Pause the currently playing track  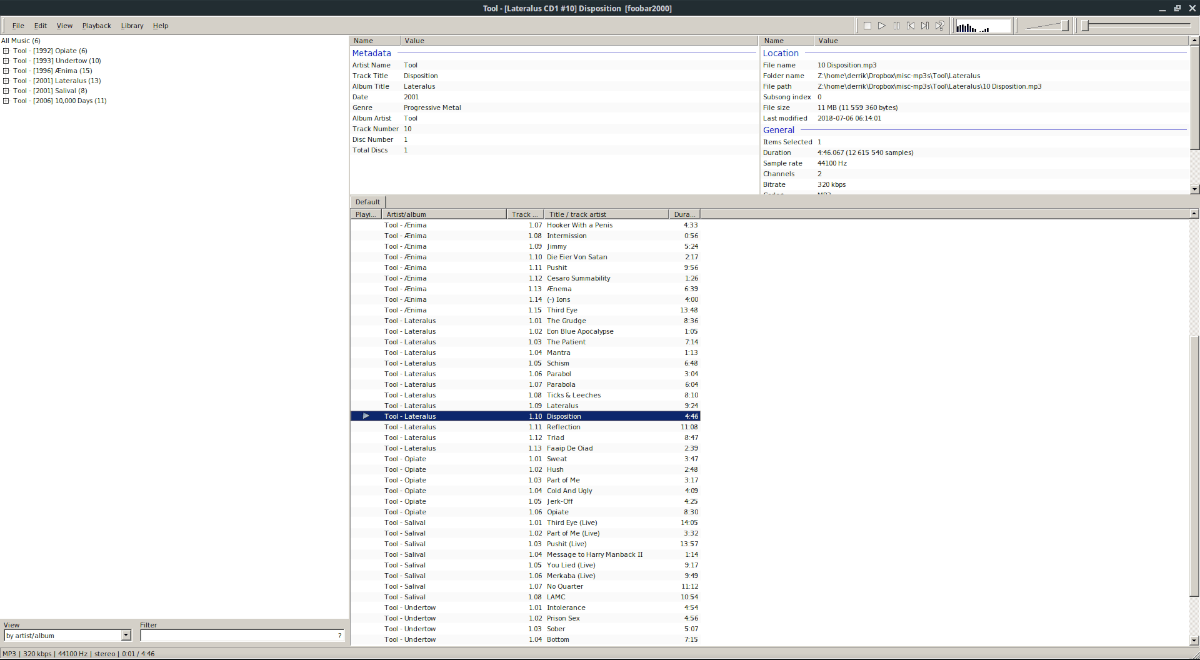(x=895, y=25)
